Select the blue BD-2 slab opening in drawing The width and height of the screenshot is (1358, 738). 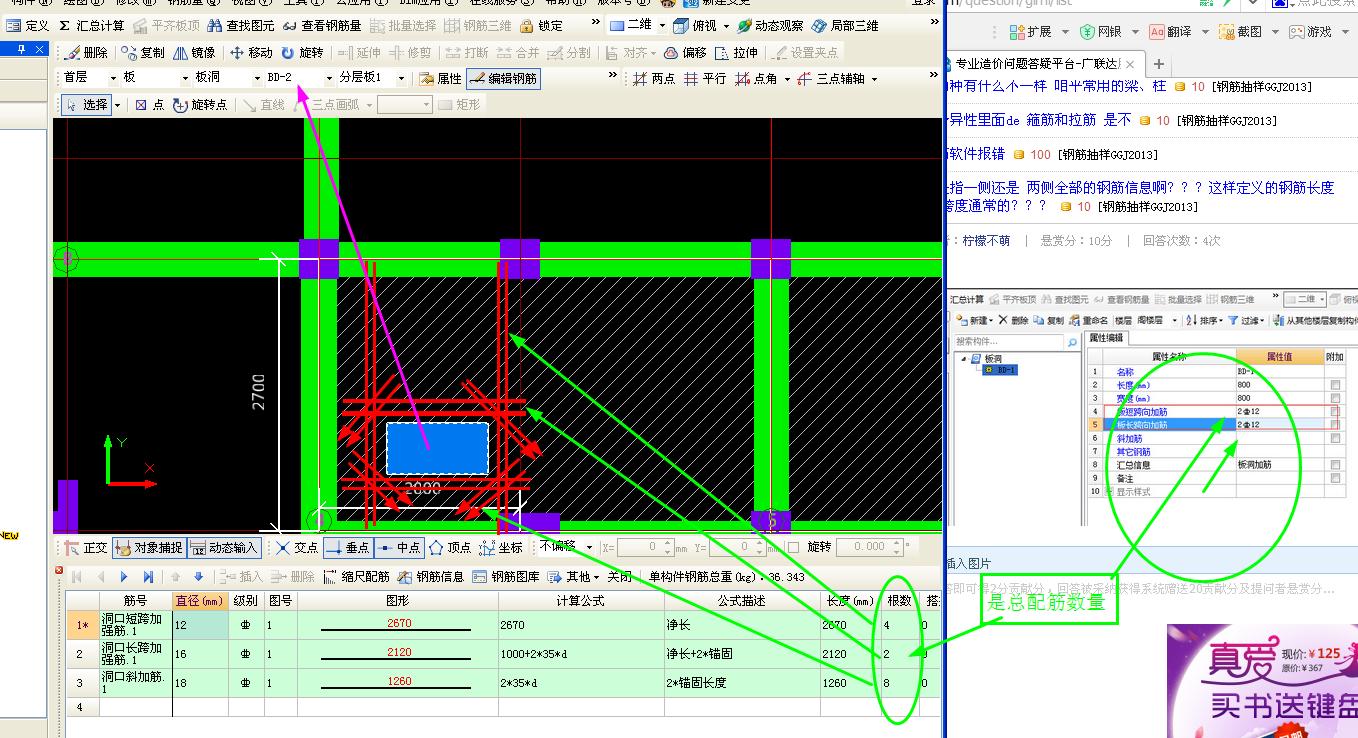(x=437, y=447)
